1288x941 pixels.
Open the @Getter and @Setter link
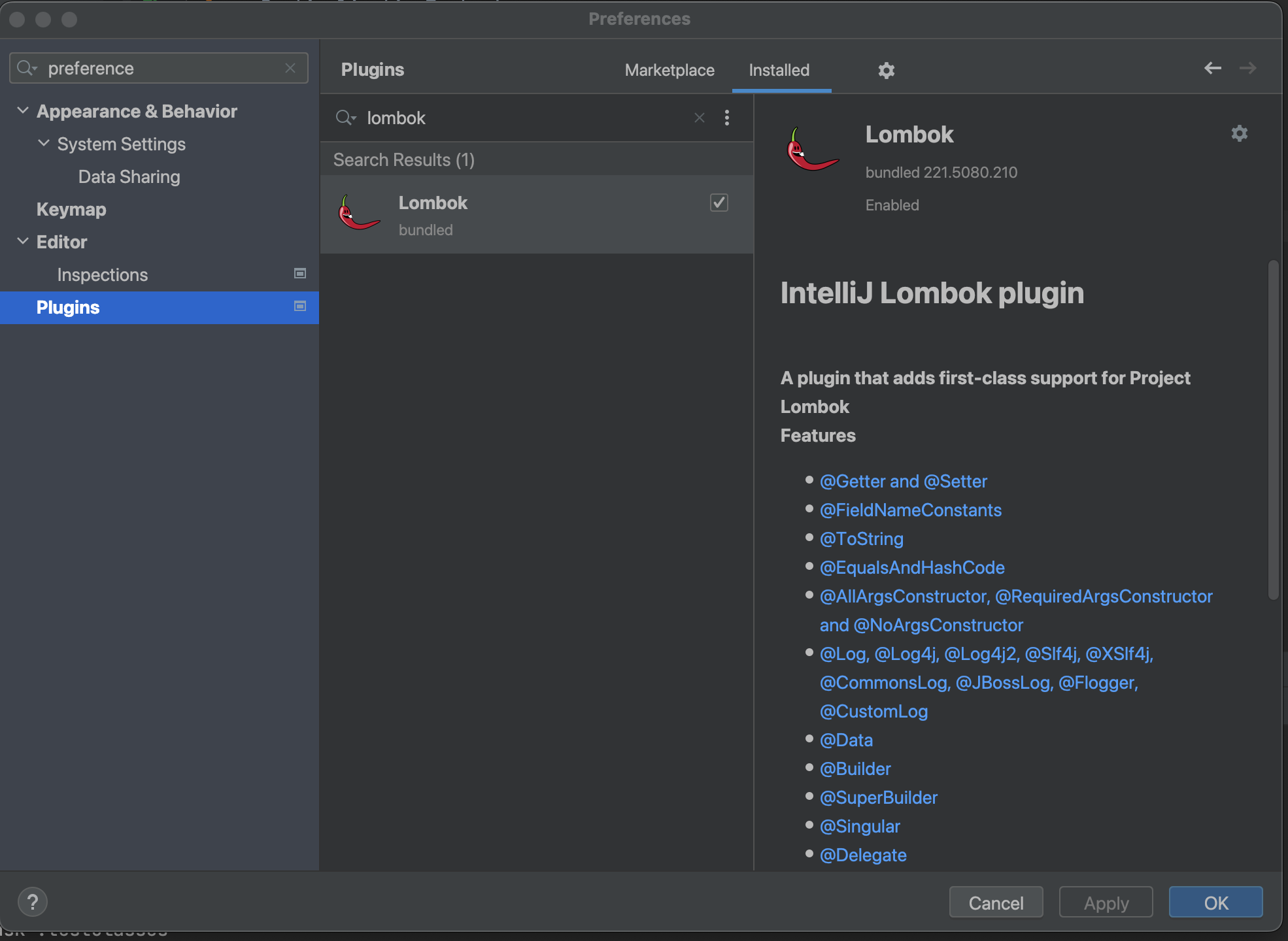[903, 482]
